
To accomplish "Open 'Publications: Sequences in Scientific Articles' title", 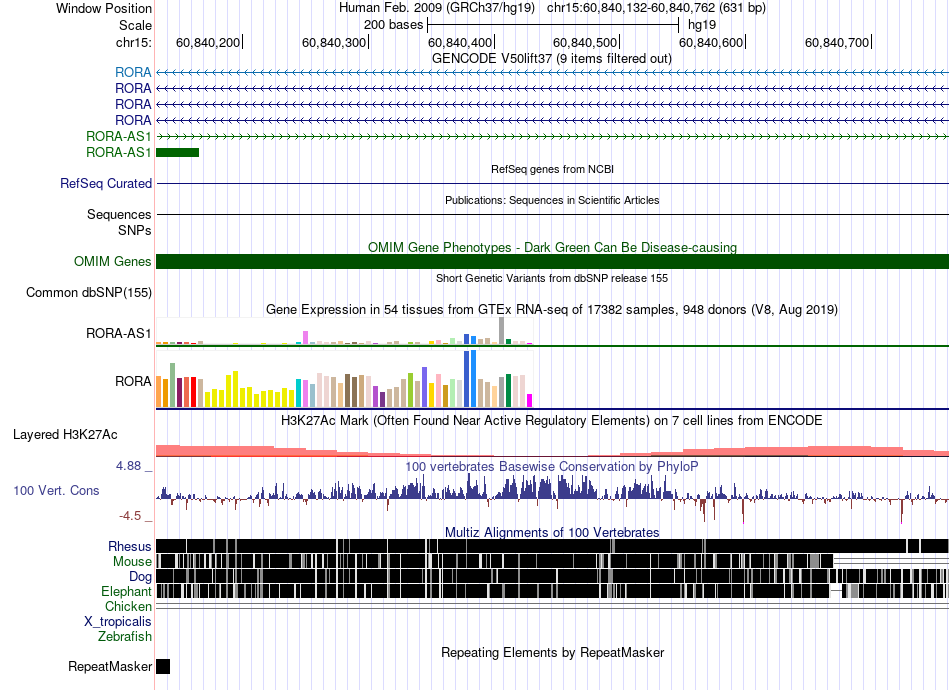I will 552,200.
